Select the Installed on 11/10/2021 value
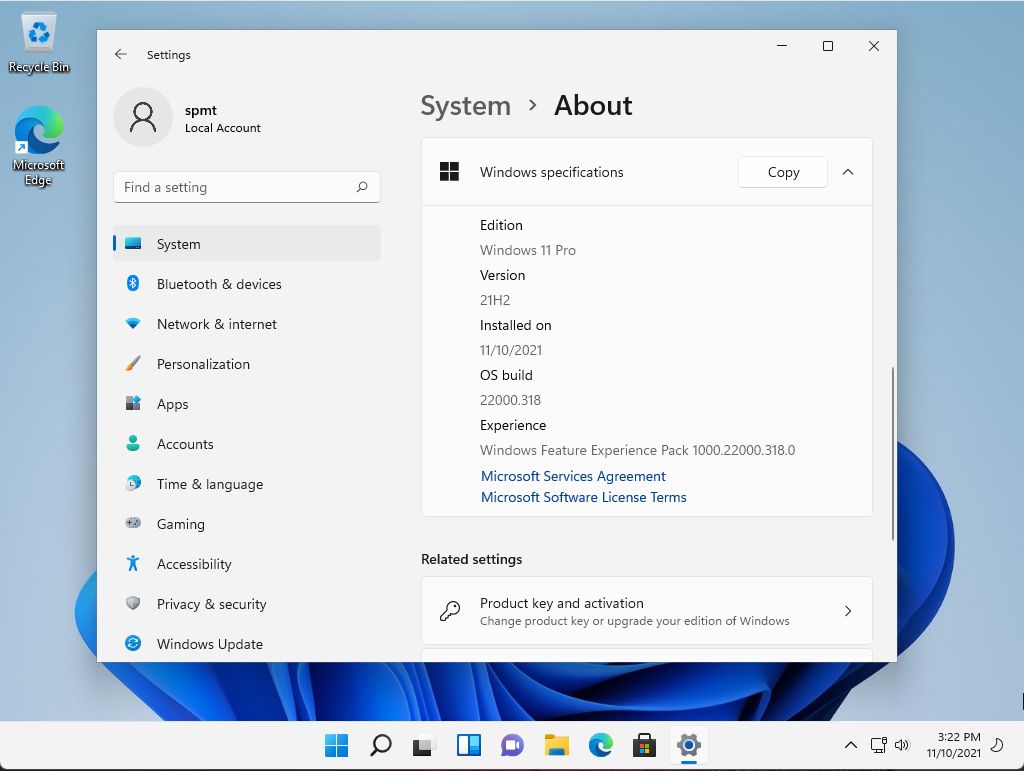This screenshot has width=1024, height=771. (511, 350)
